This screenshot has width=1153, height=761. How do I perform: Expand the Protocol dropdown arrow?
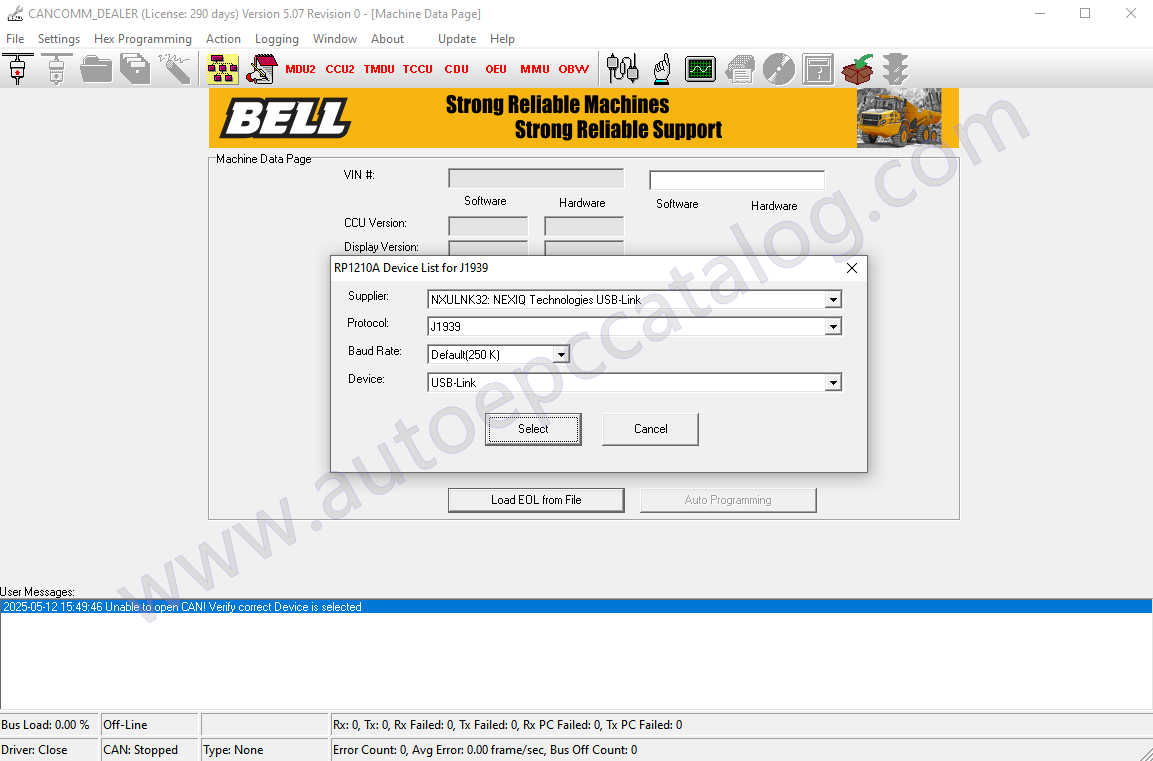832,326
